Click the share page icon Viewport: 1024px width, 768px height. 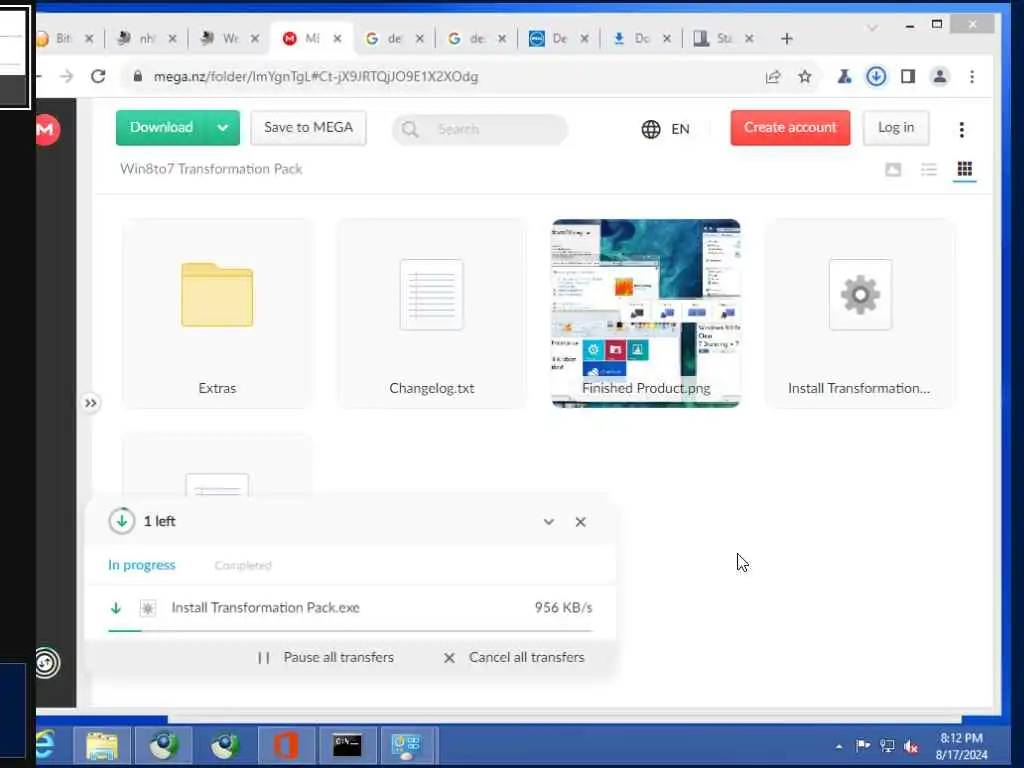[773, 77]
